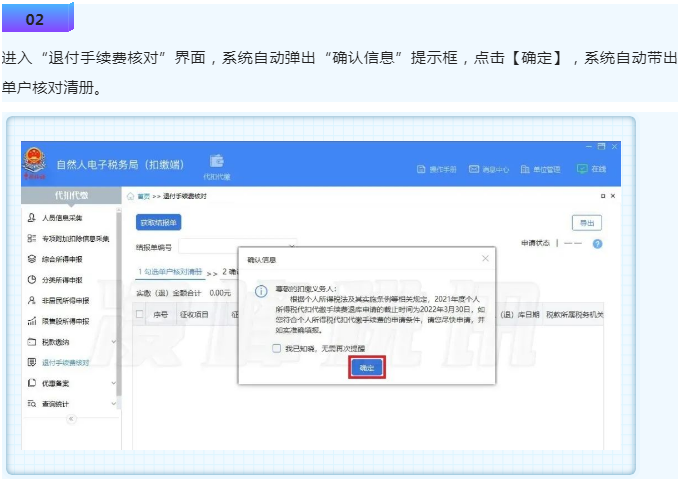
Task: Toggle the table header select-all checkbox
Action: point(140,314)
